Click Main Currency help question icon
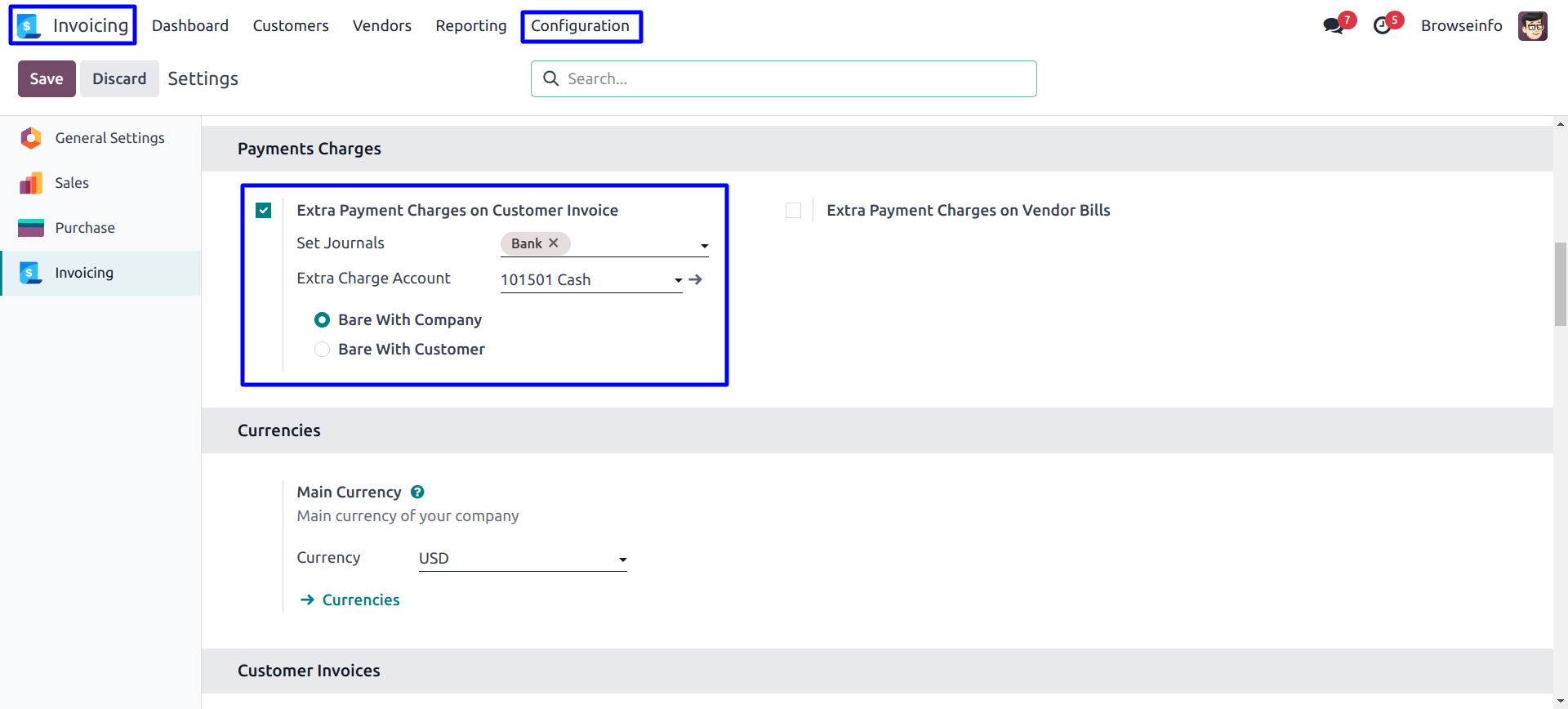Viewport: 1568px width, 709px height. coord(417,492)
